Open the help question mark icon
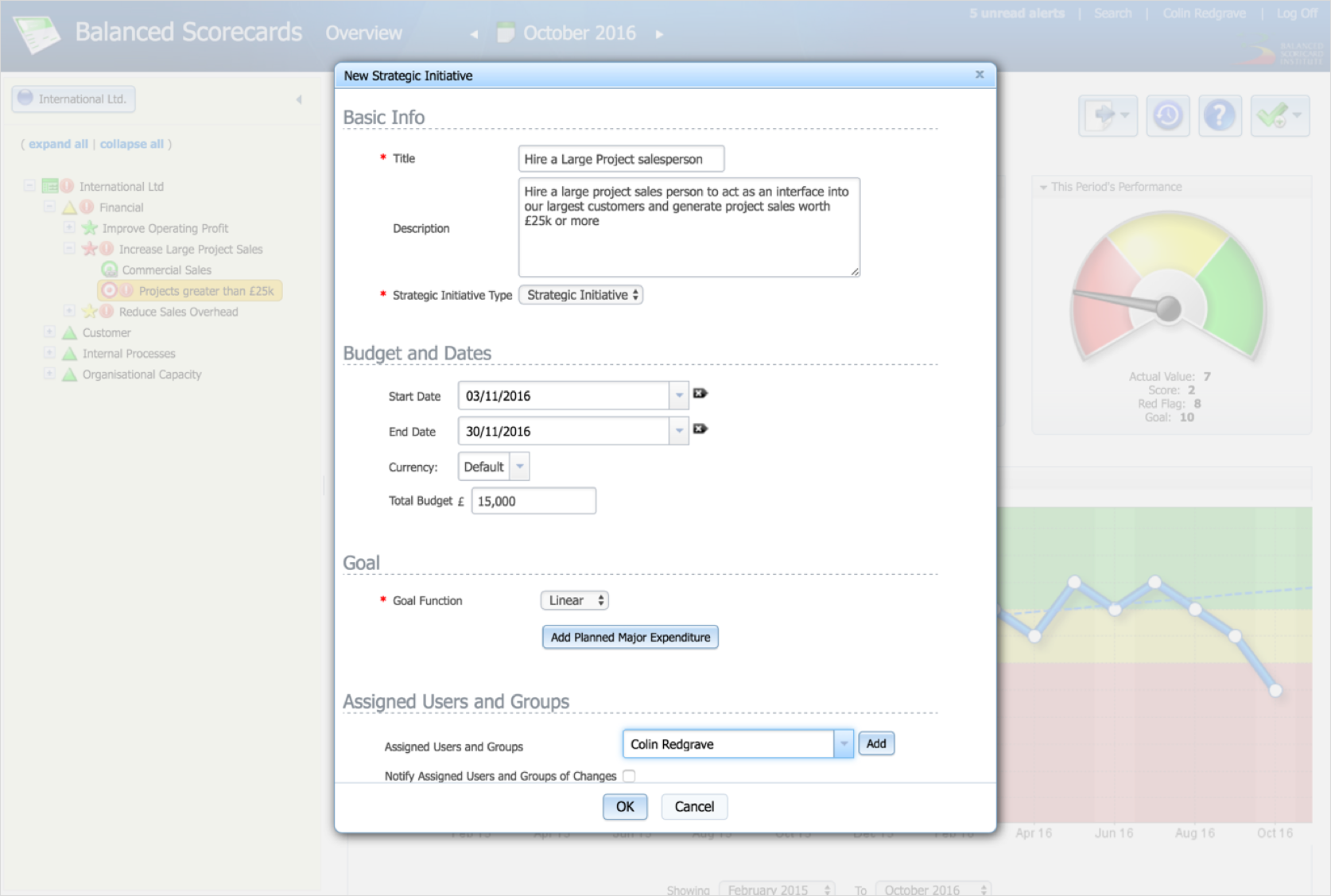The height and width of the screenshot is (896, 1331). pyautogui.click(x=1220, y=116)
